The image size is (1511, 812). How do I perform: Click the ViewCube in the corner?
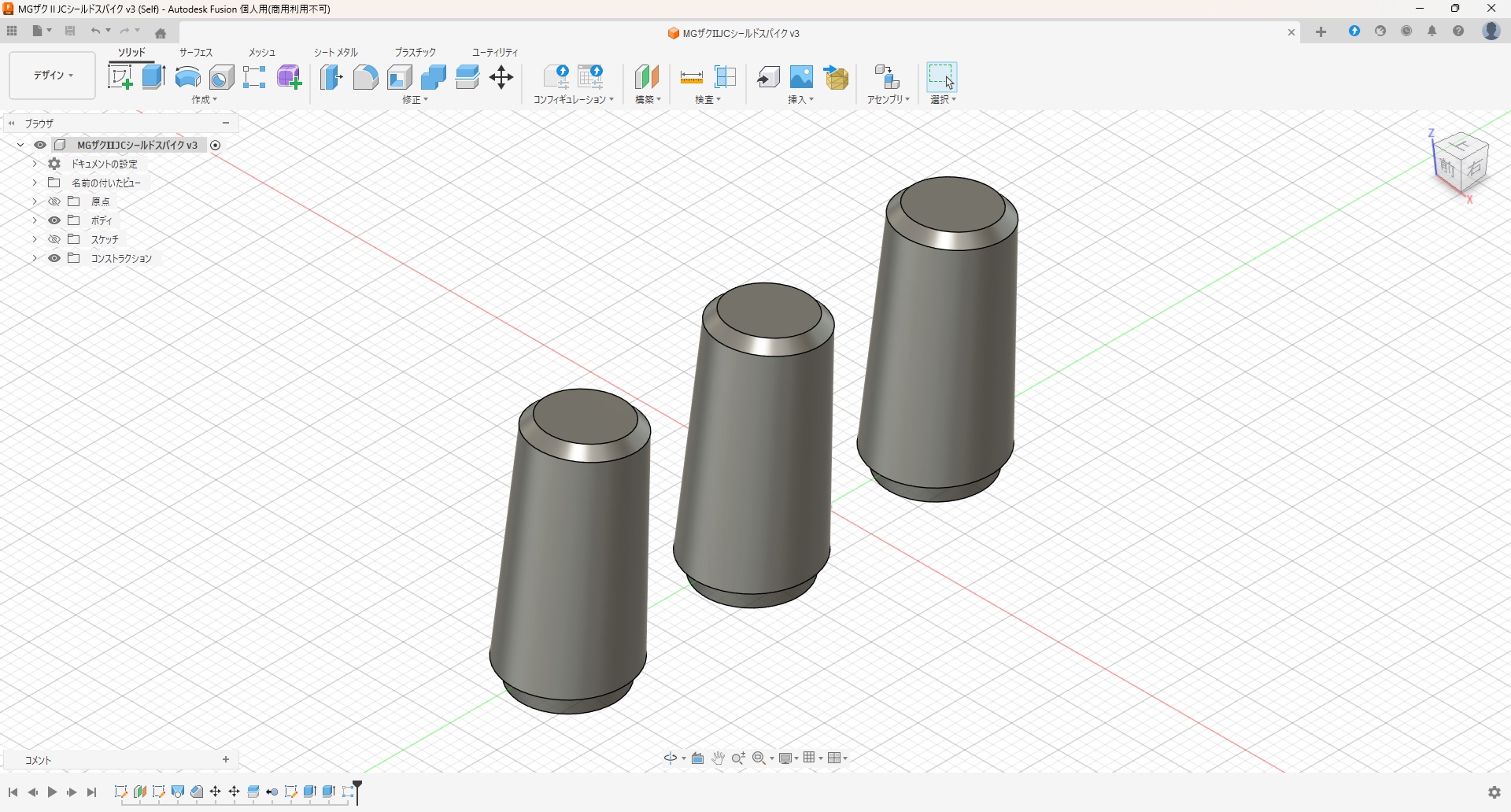1462,164
